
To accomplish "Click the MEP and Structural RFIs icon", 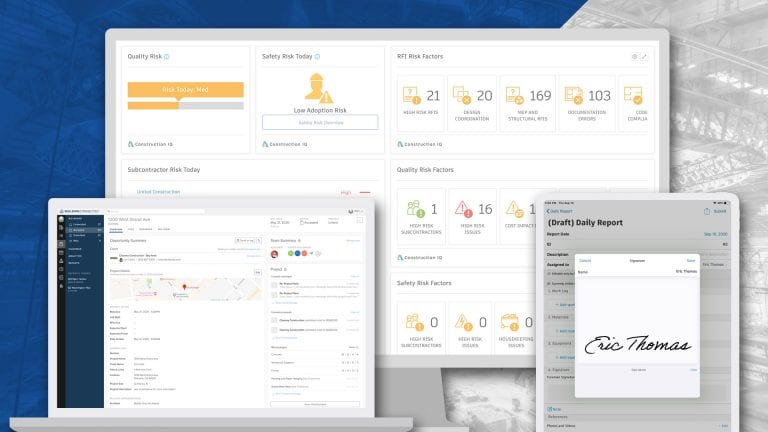I will click(514, 95).
